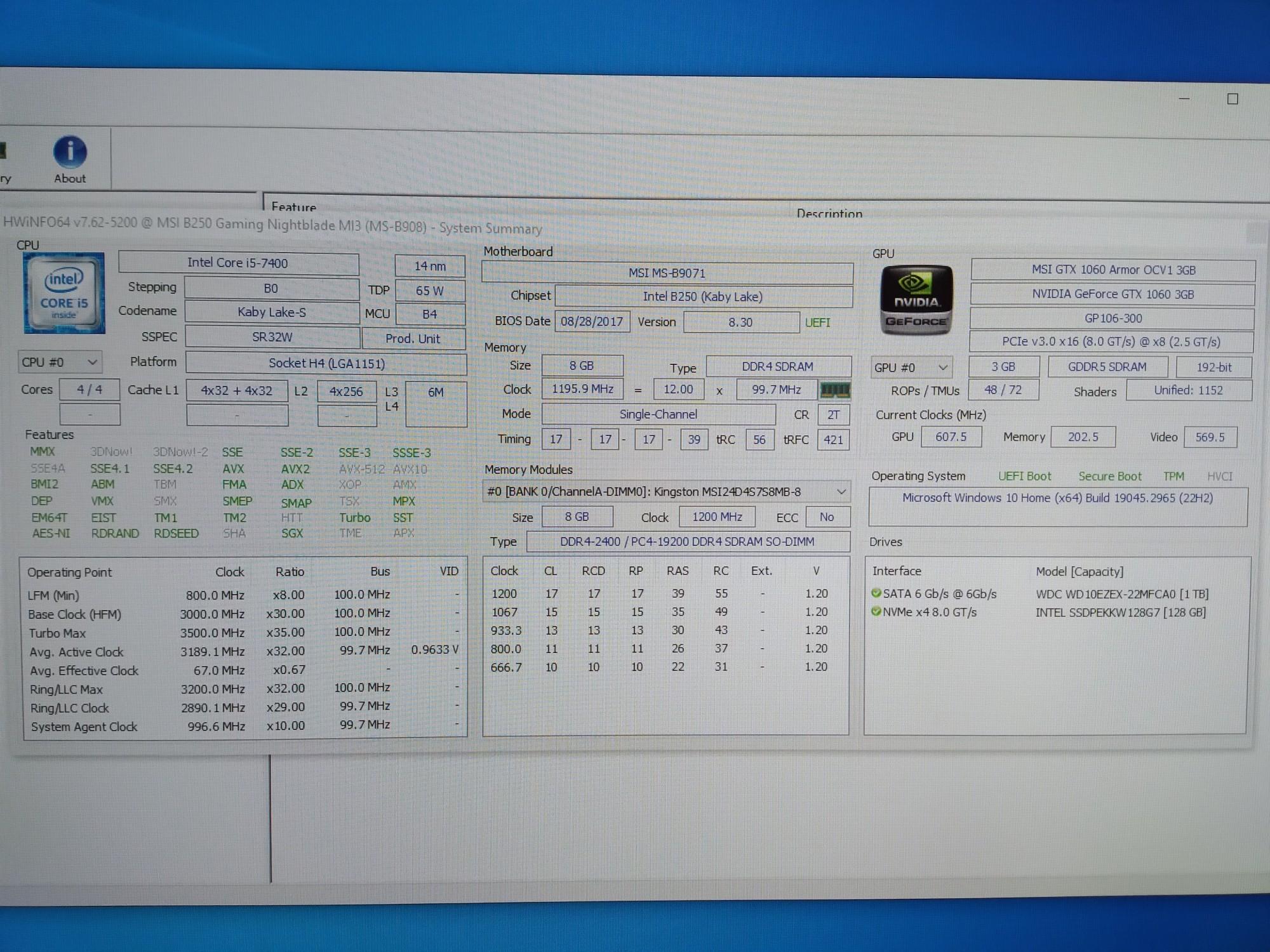This screenshot has width=1270, height=952.
Task: Click the SR32W SSPEC value
Action: coord(272,337)
